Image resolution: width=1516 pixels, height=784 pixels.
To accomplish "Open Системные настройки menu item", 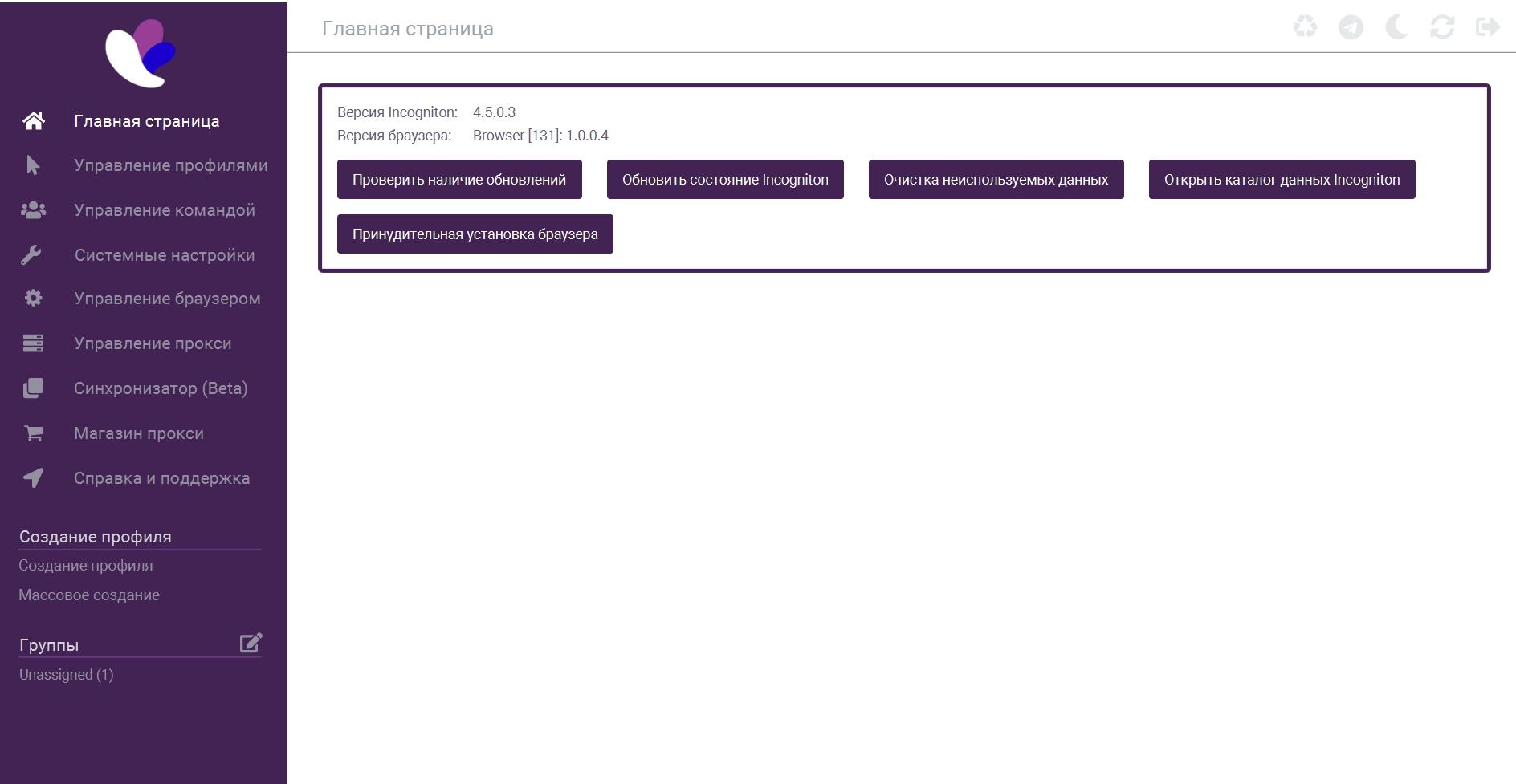I will pos(165,255).
